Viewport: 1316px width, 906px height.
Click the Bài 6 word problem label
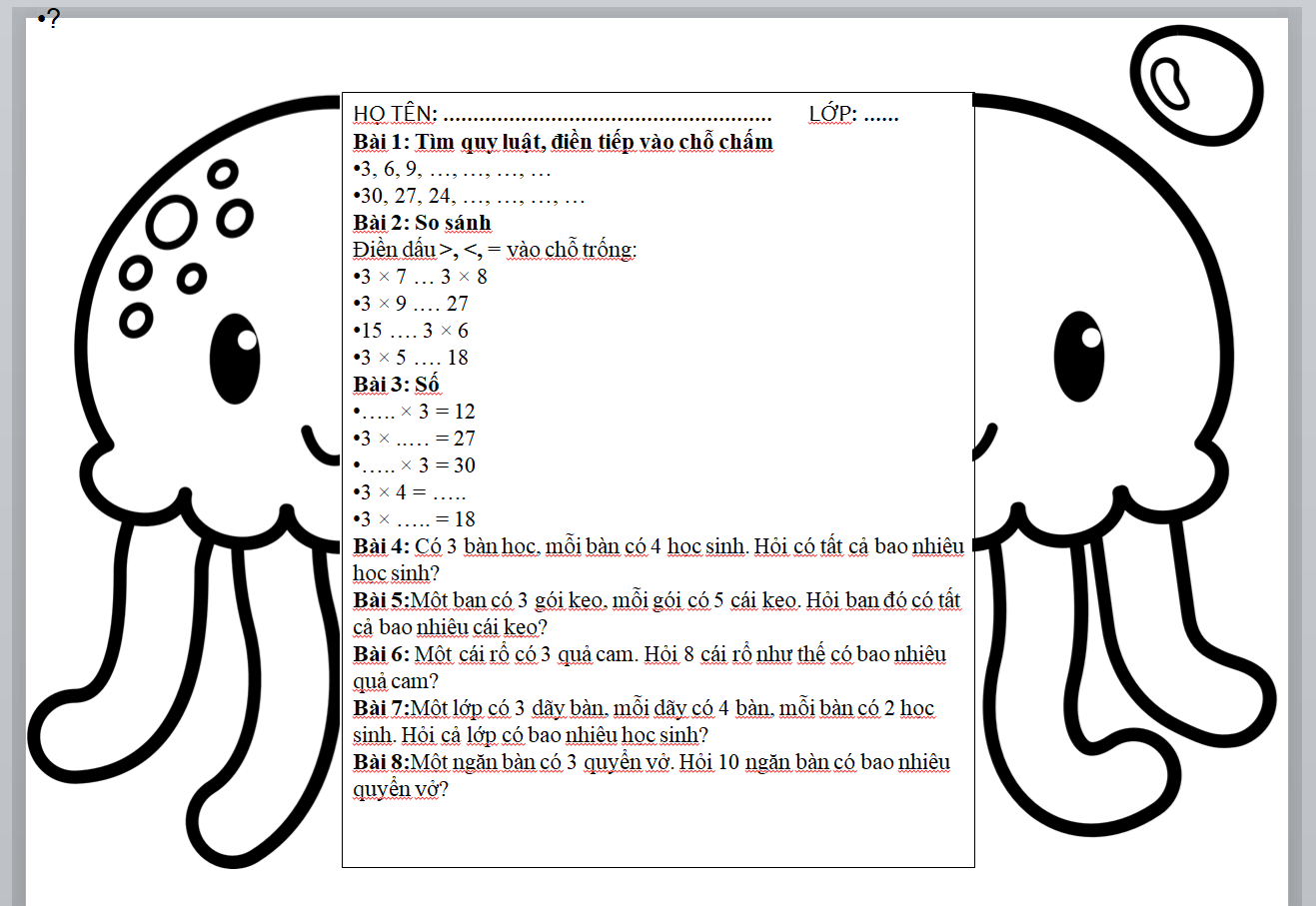pos(381,654)
